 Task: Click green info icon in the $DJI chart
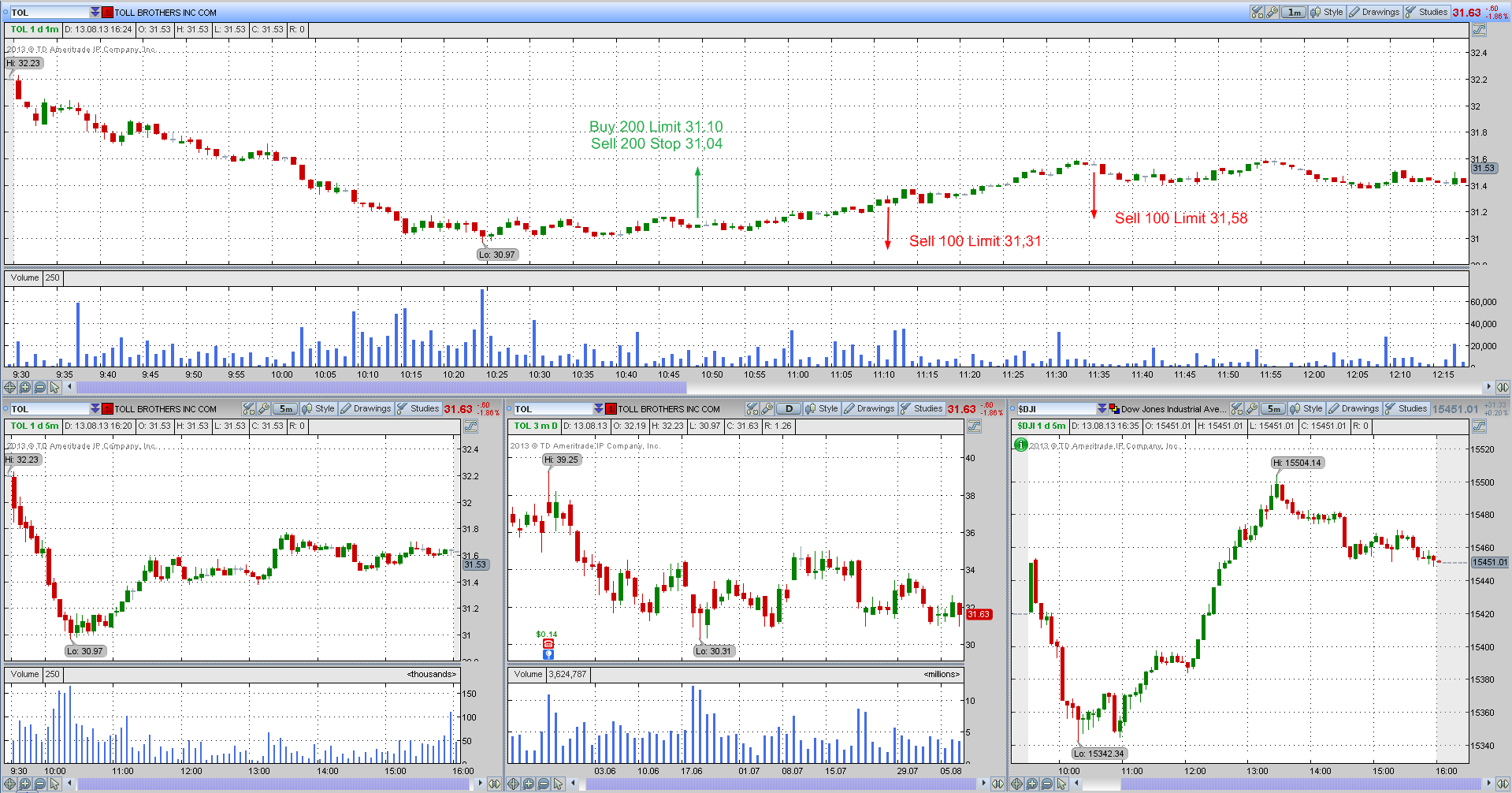[x=1020, y=445]
